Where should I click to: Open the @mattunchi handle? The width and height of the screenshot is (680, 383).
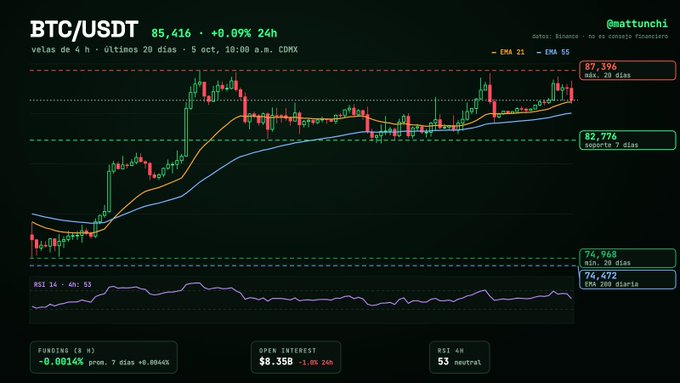[x=637, y=24]
